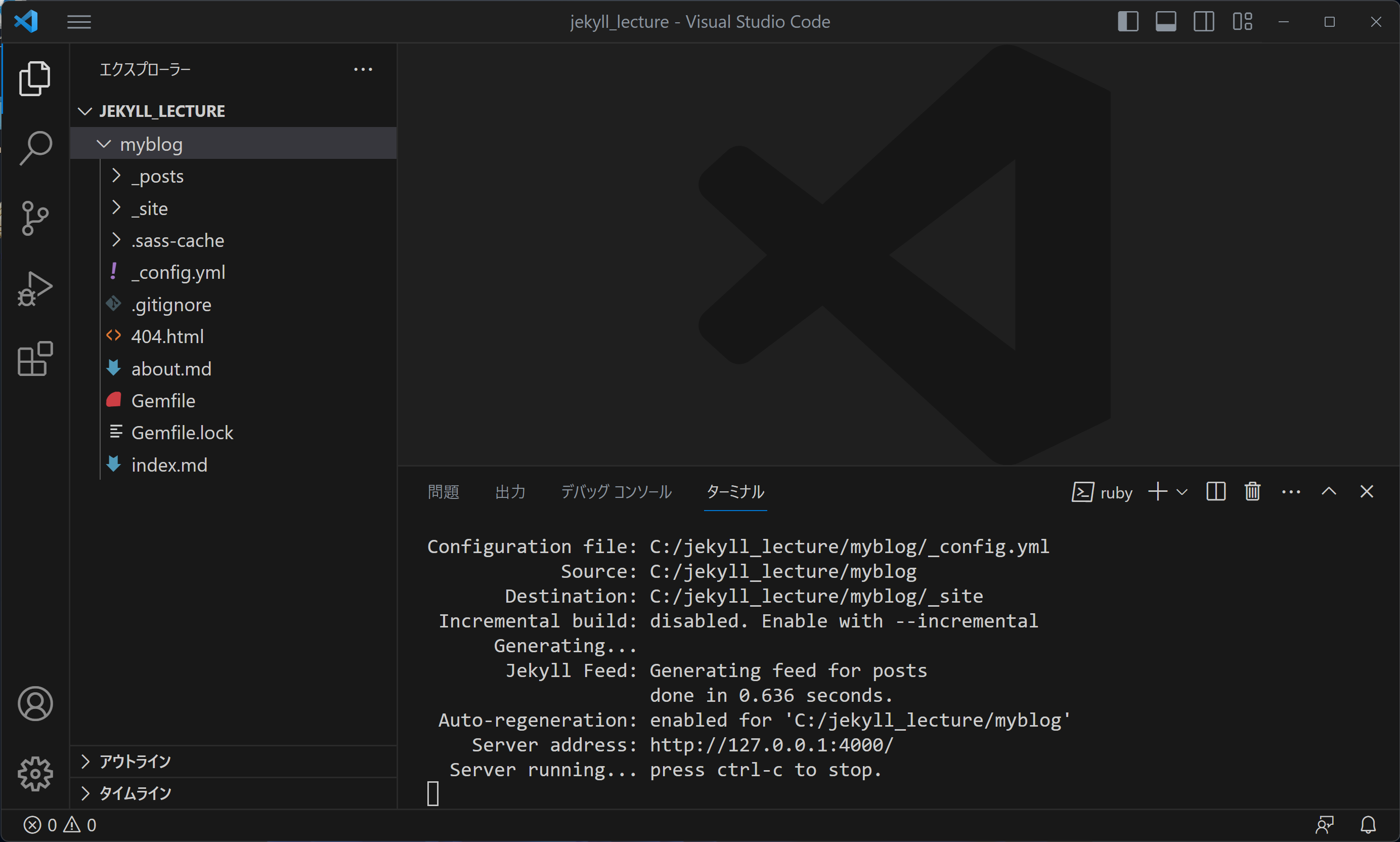Image resolution: width=1400 pixels, height=842 pixels.
Task: Open the Extensions view
Action: pyautogui.click(x=35, y=359)
